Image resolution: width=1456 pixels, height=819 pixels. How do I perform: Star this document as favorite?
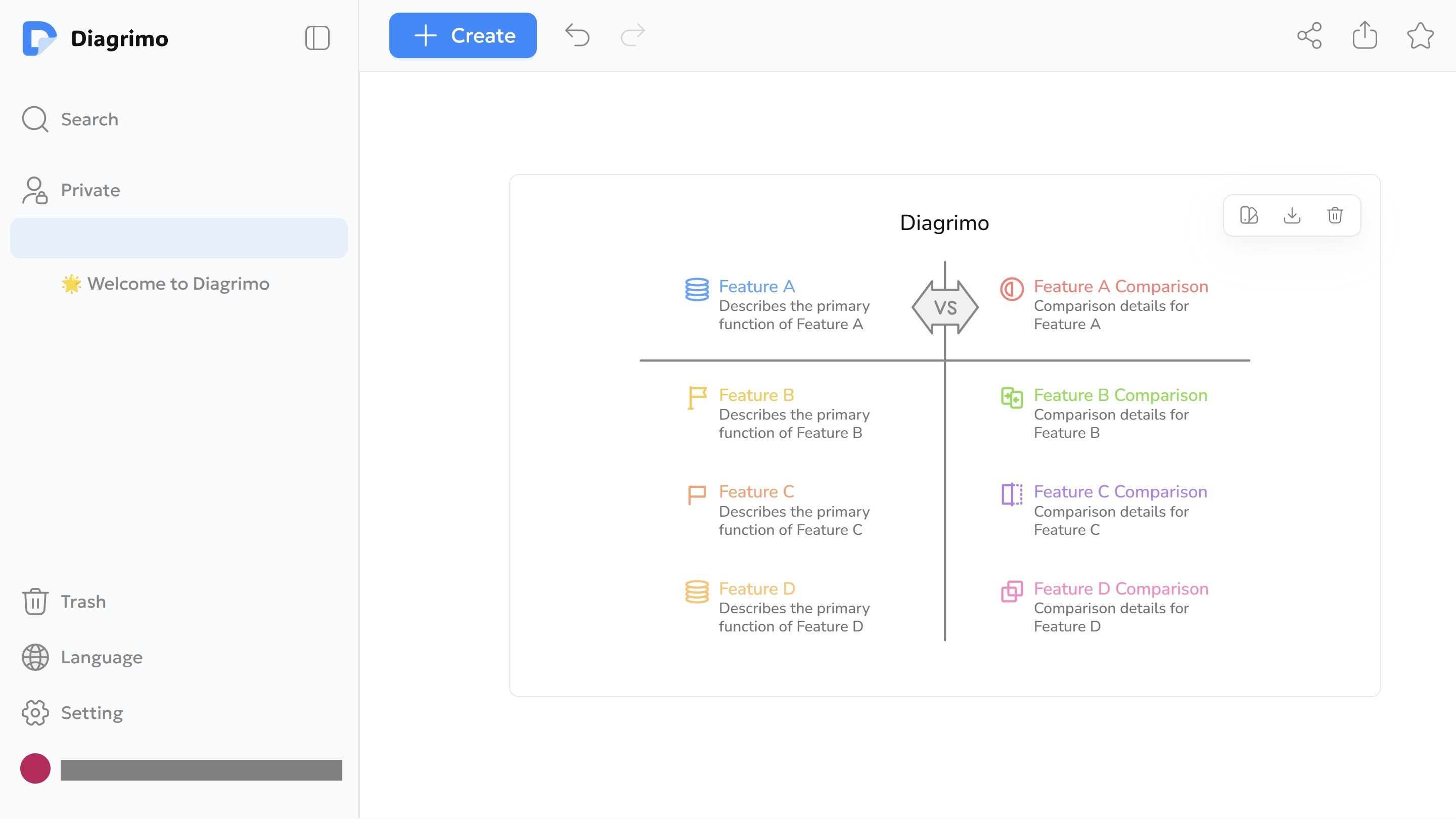click(1420, 35)
